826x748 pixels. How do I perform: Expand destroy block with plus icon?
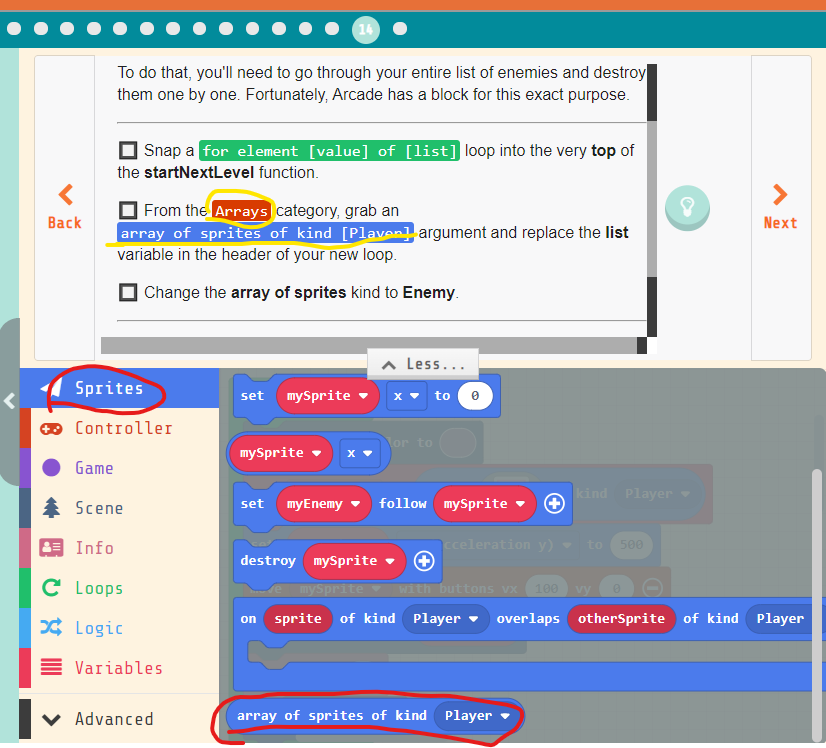point(424,561)
